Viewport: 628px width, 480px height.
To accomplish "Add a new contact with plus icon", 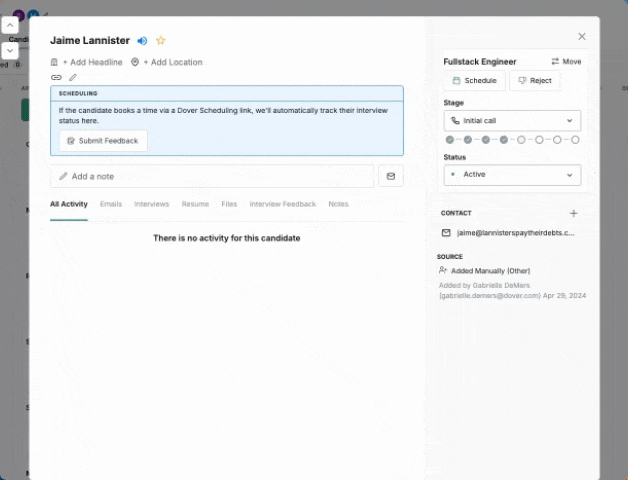I will pos(573,213).
